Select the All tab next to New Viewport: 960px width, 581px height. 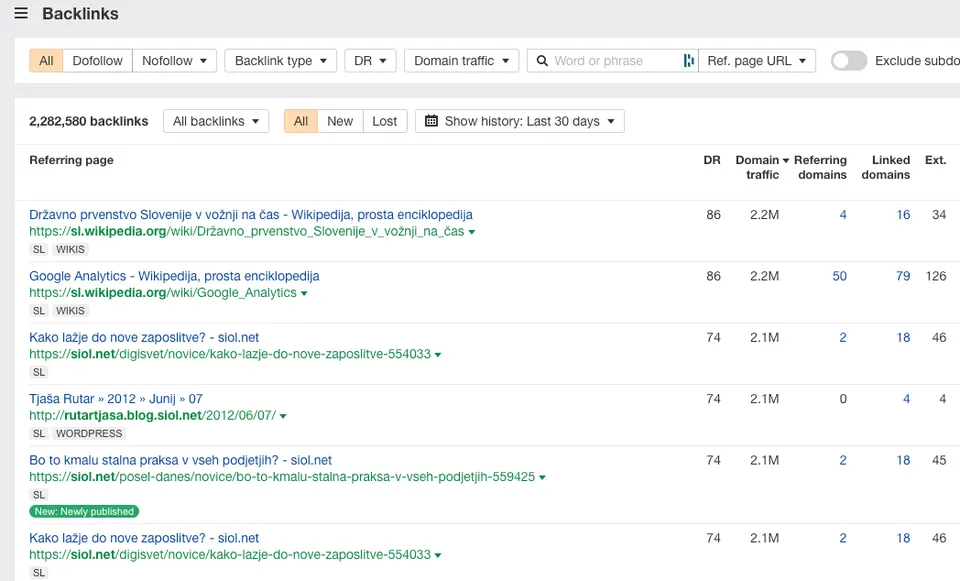(301, 121)
